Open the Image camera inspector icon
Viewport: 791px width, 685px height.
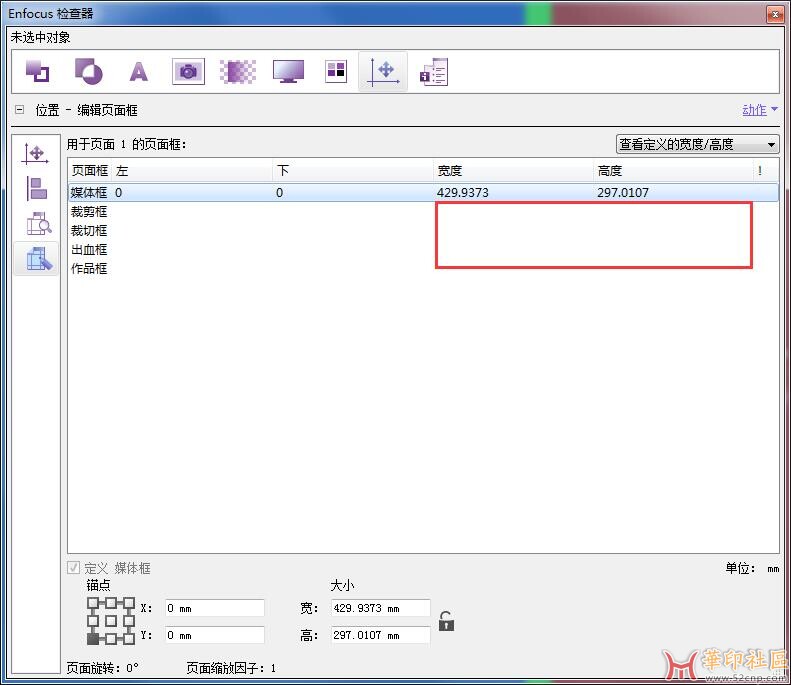pos(188,72)
